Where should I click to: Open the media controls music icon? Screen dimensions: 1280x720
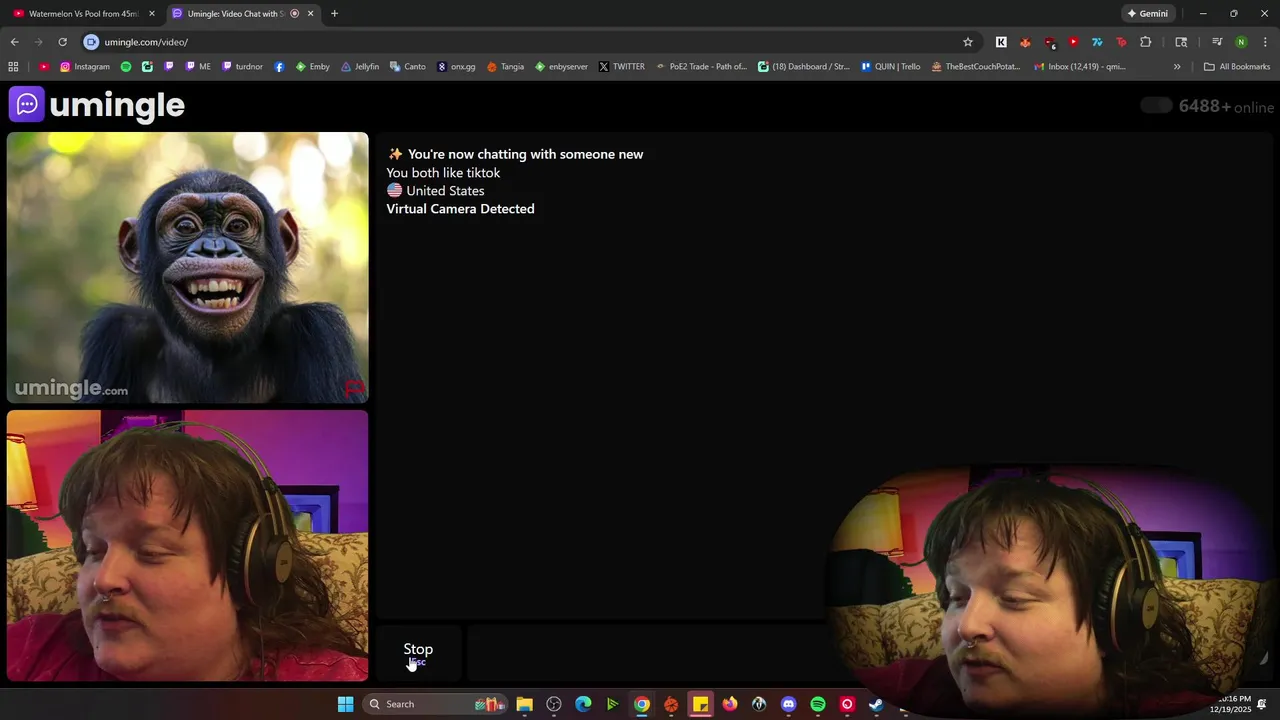coord(1217,42)
